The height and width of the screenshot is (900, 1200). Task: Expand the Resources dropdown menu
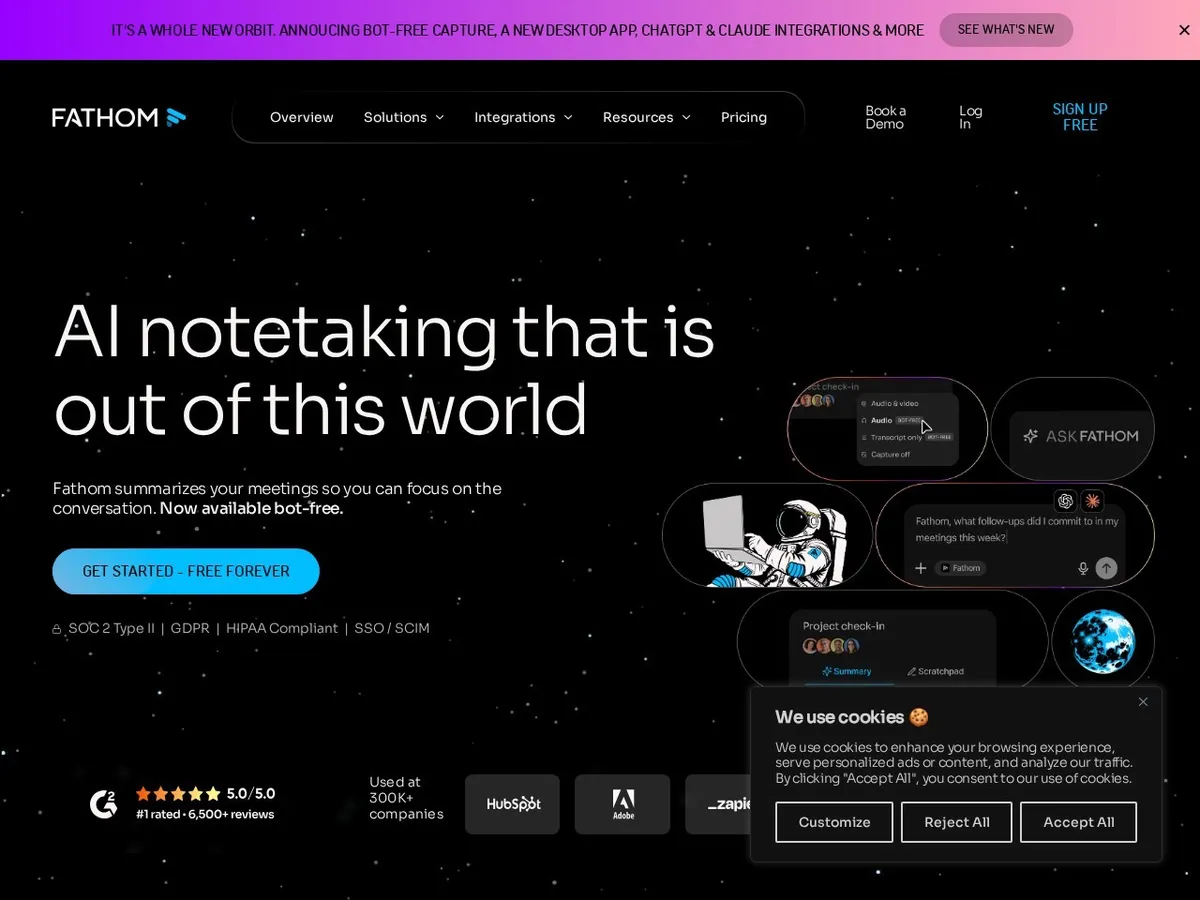coord(647,117)
